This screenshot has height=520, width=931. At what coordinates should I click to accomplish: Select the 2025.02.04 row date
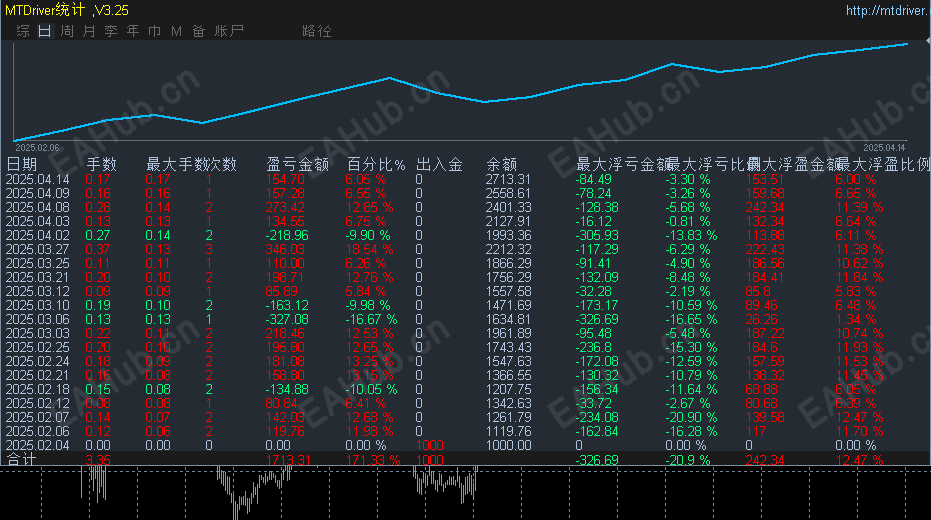pyautogui.click(x=37, y=445)
